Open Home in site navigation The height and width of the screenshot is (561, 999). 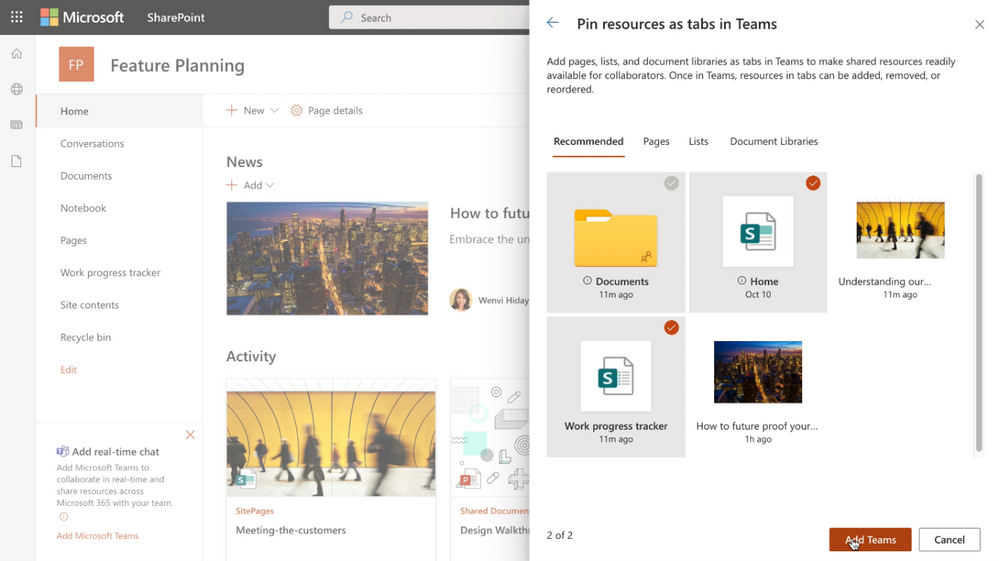(x=120, y=111)
